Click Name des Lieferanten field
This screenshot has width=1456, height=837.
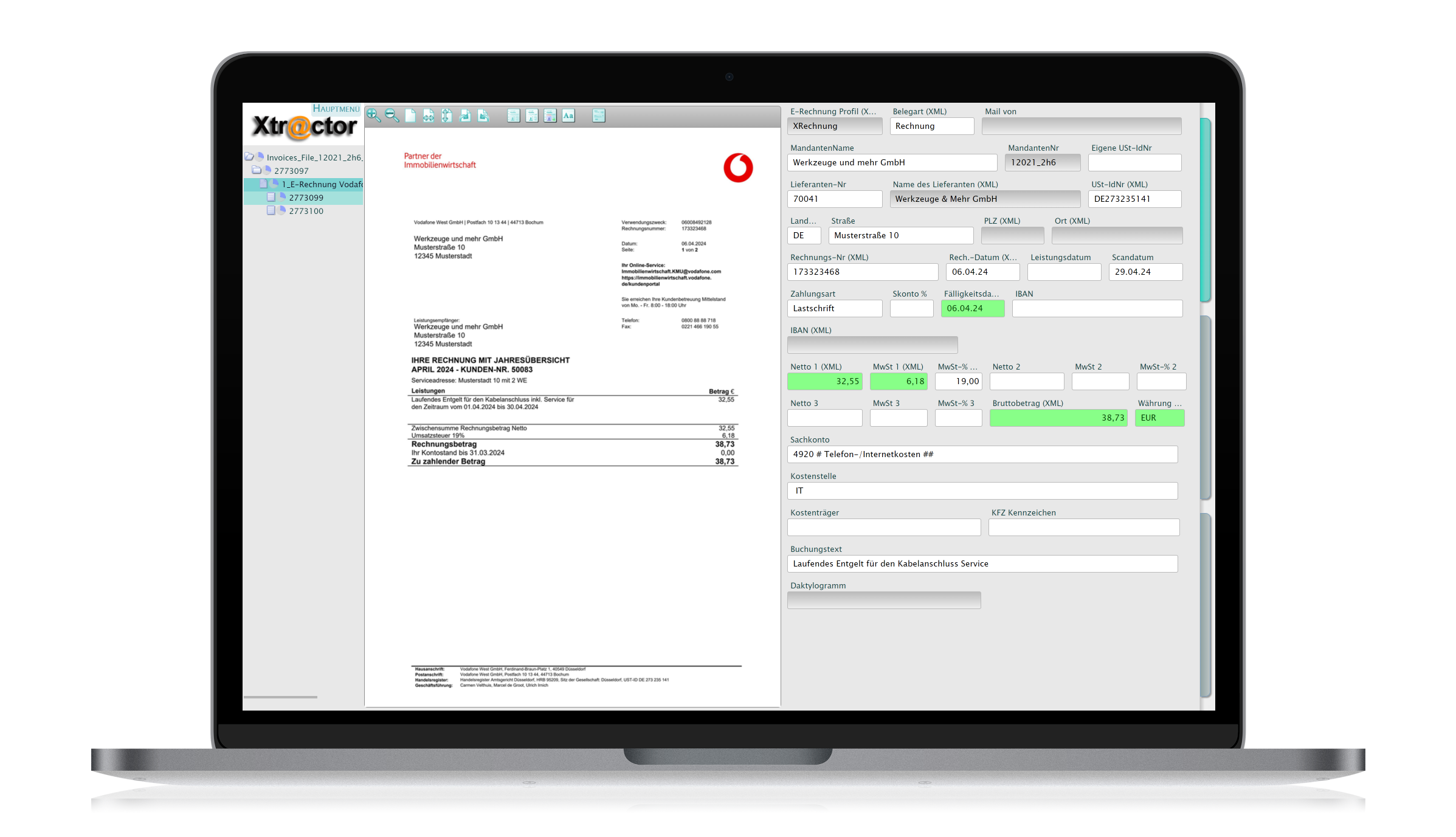pos(985,199)
